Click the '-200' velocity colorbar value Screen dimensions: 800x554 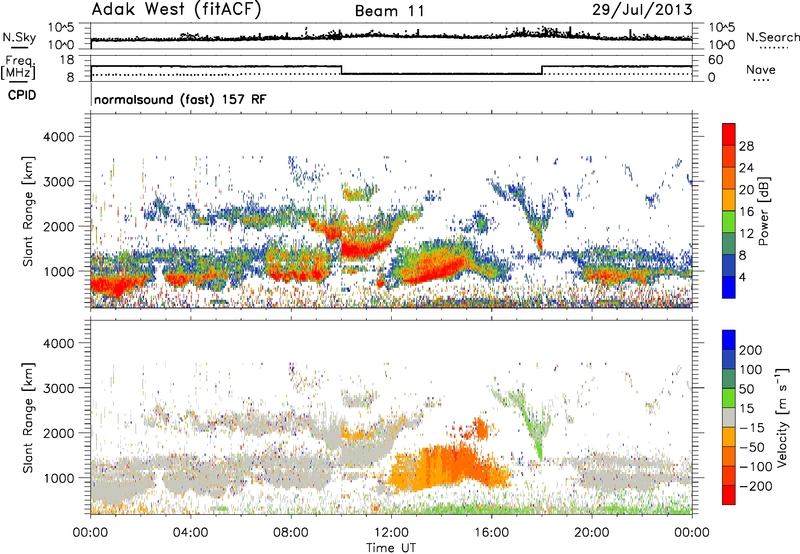(x=756, y=486)
